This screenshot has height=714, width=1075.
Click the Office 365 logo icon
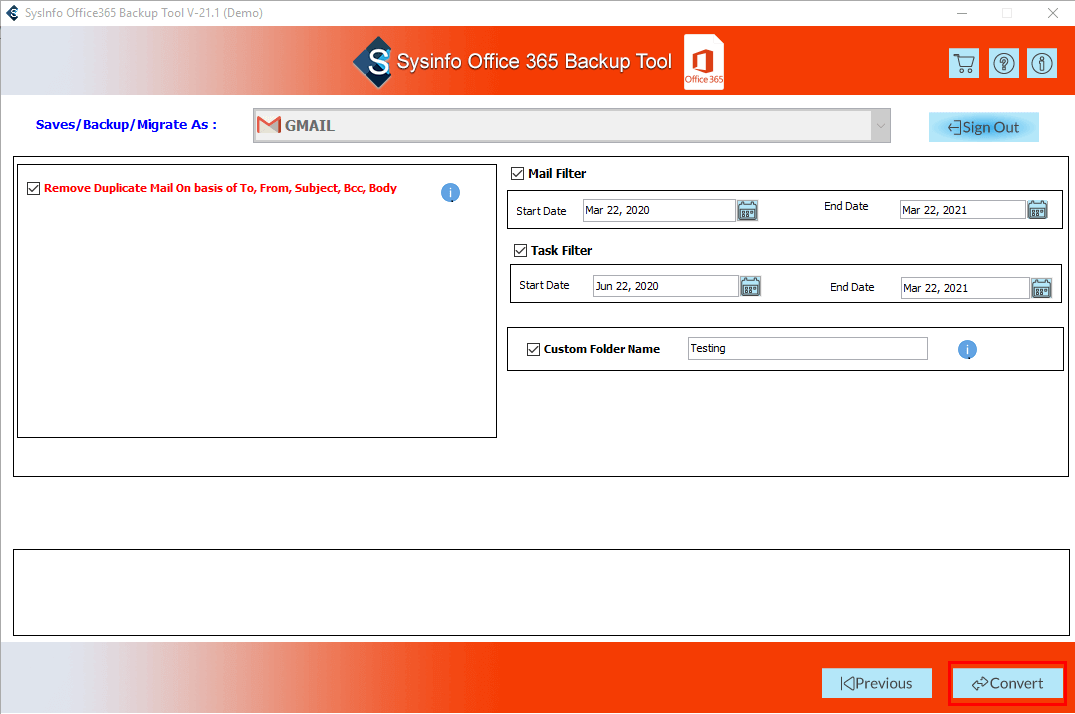pos(704,63)
